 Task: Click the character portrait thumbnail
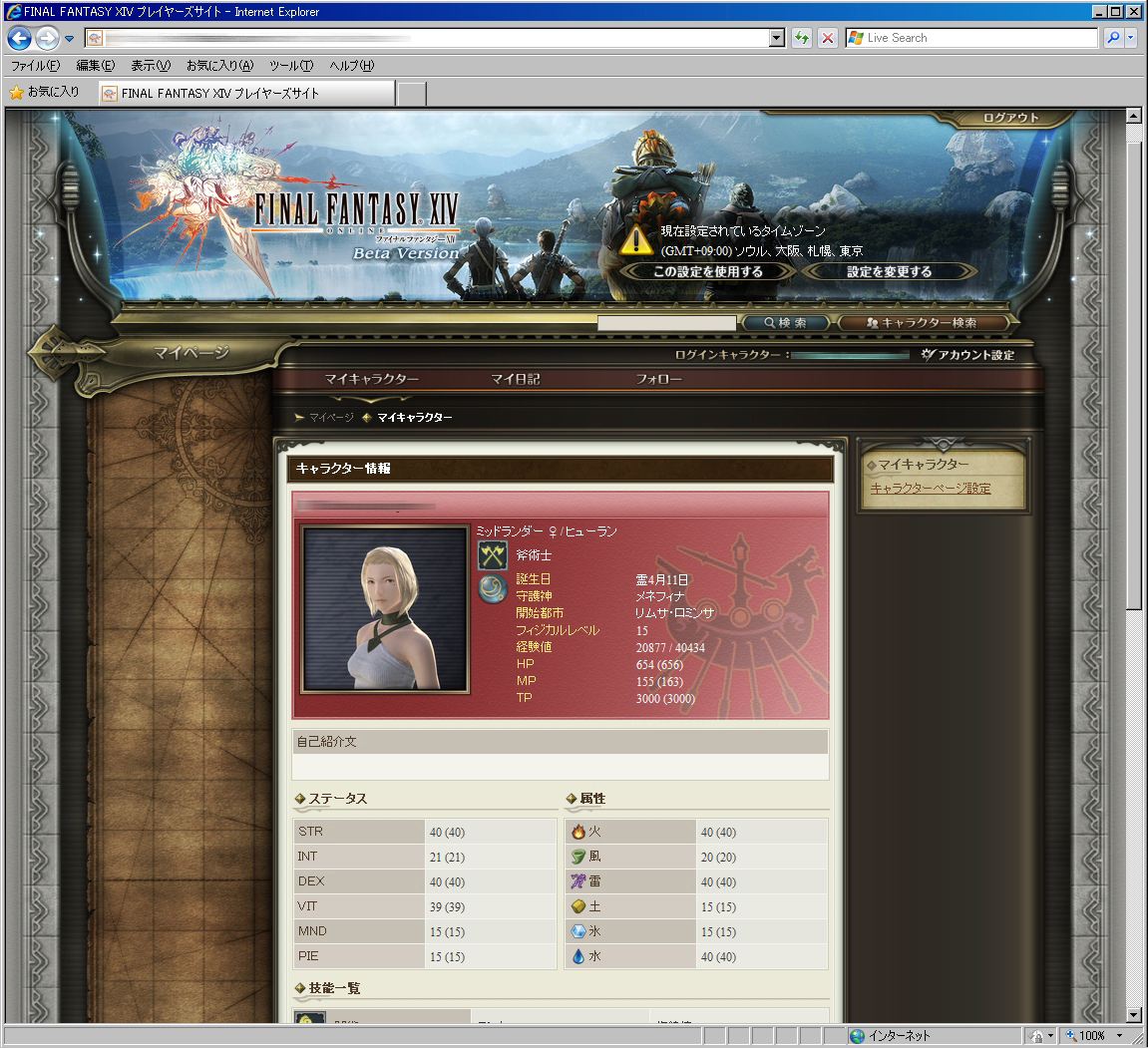click(x=385, y=609)
